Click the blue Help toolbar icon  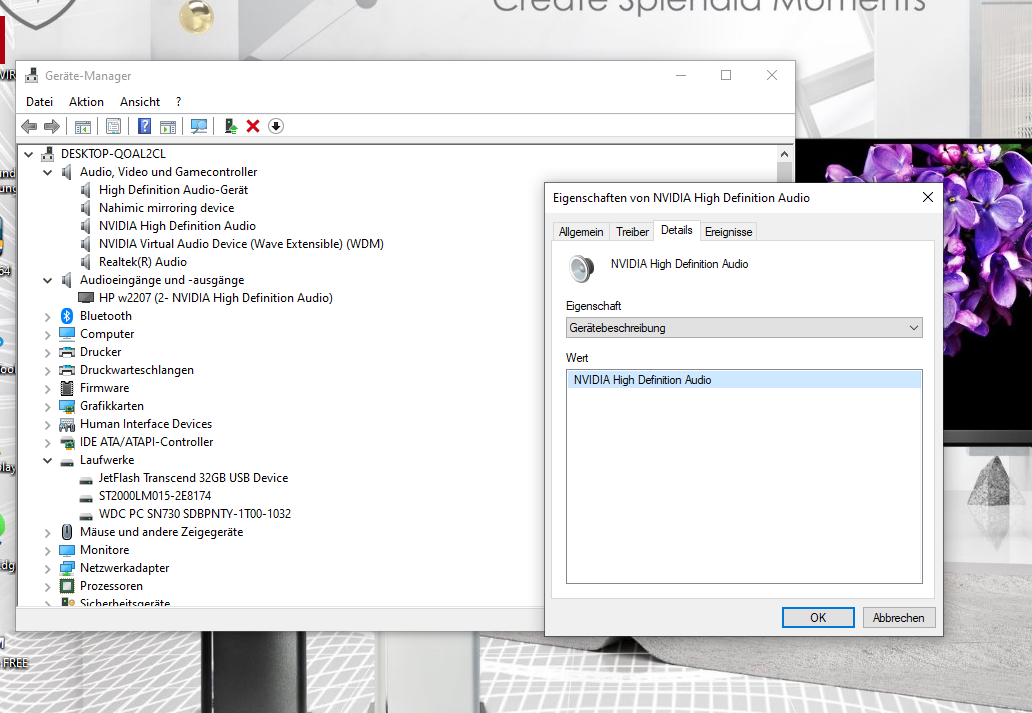[x=144, y=126]
